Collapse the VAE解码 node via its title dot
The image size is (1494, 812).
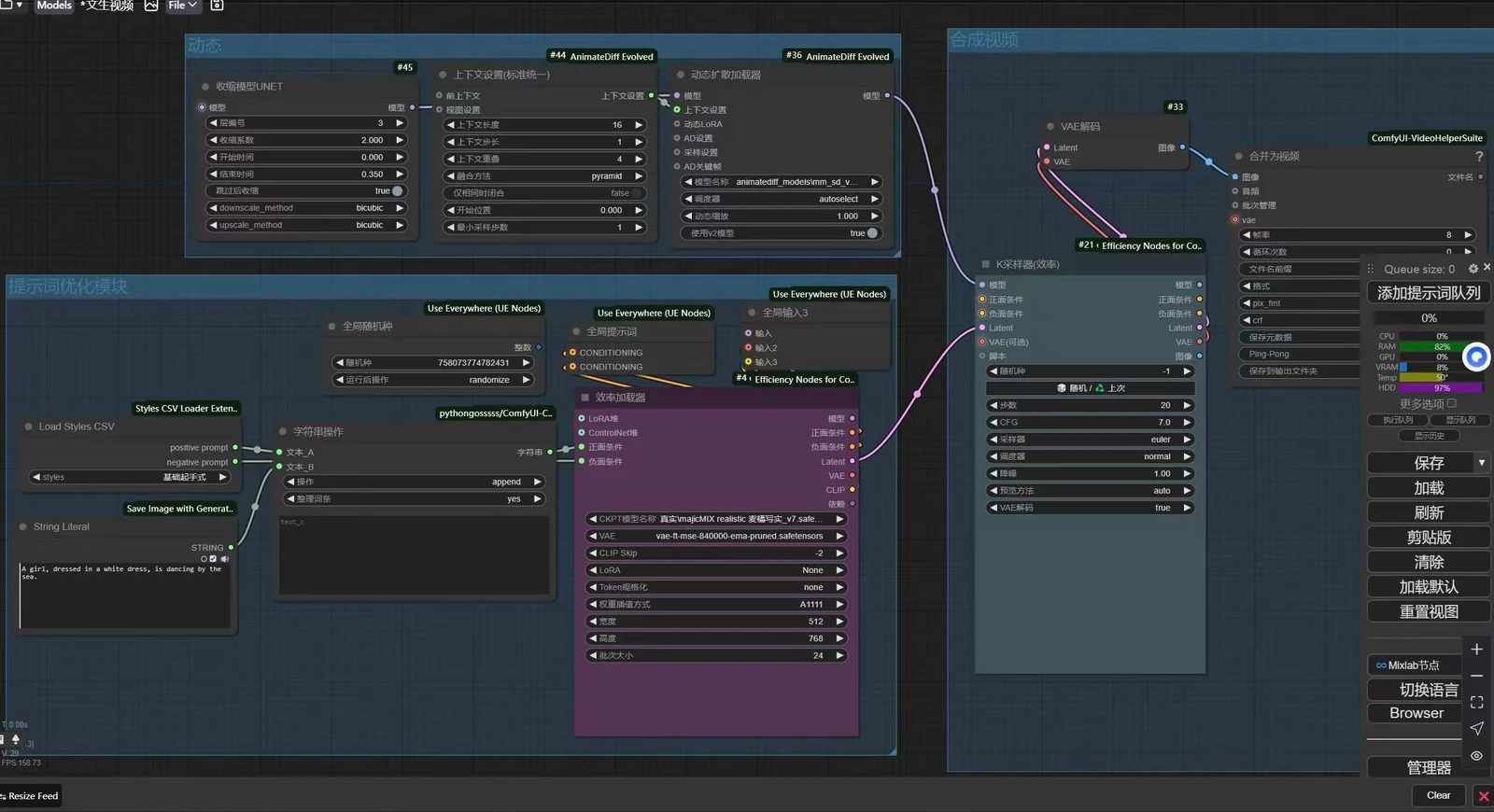point(1050,126)
